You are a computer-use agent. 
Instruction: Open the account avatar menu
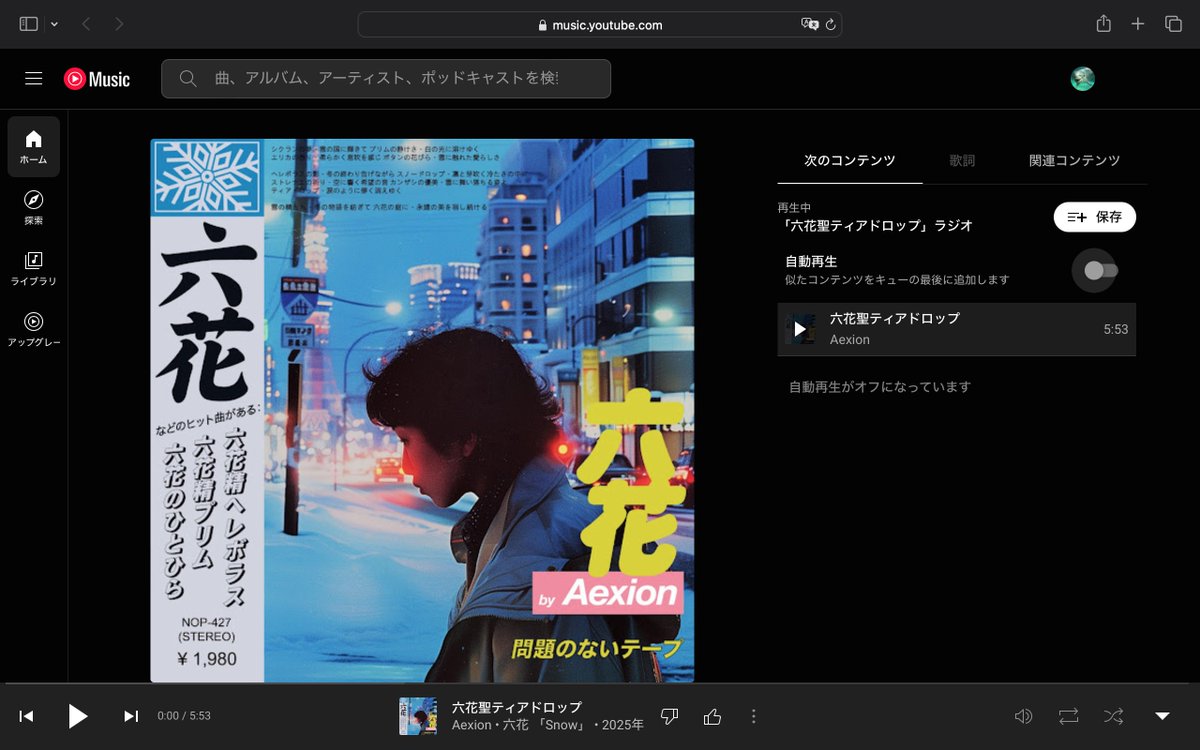[x=1082, y=79]
